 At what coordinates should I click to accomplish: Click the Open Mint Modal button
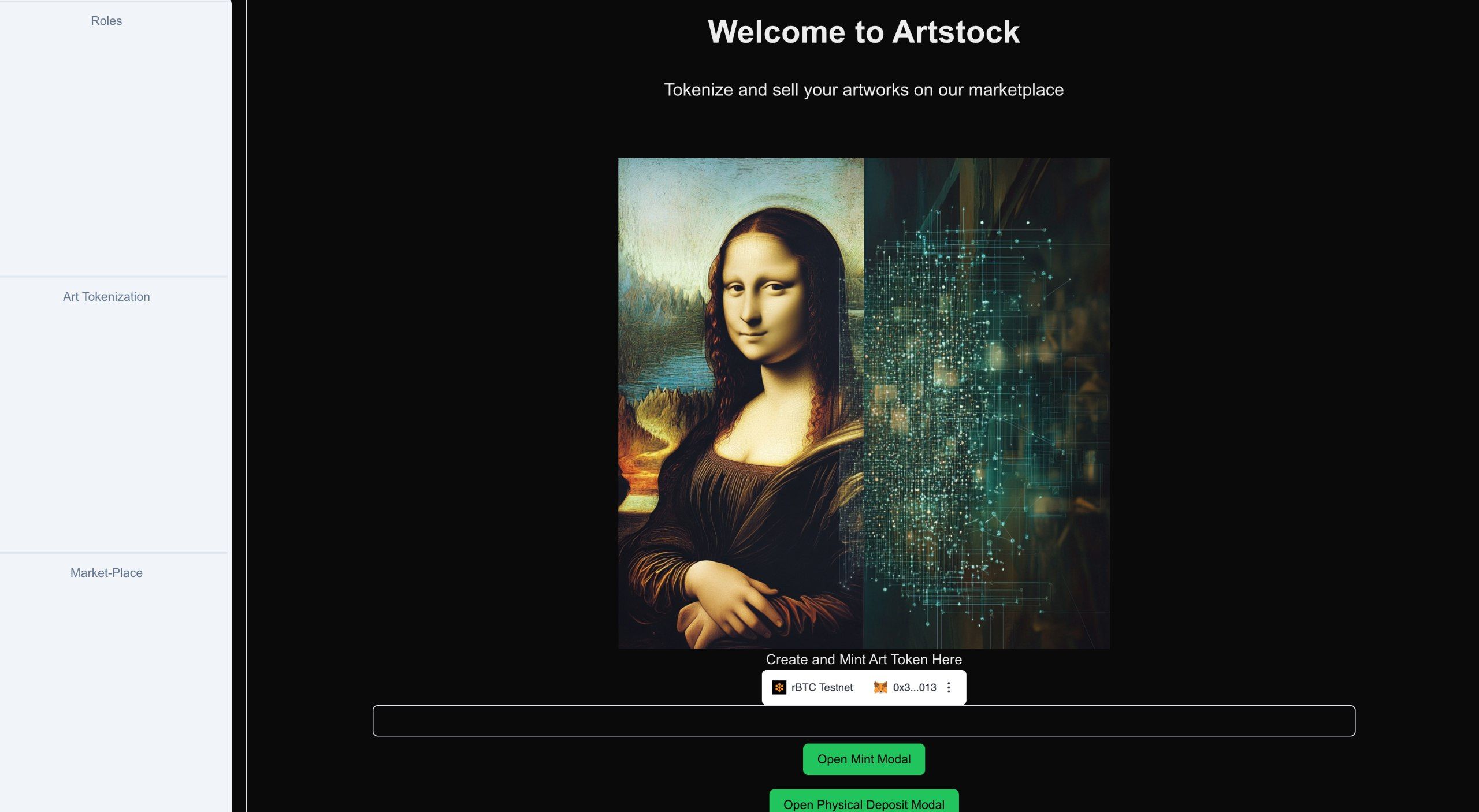(x=864, y=759)
